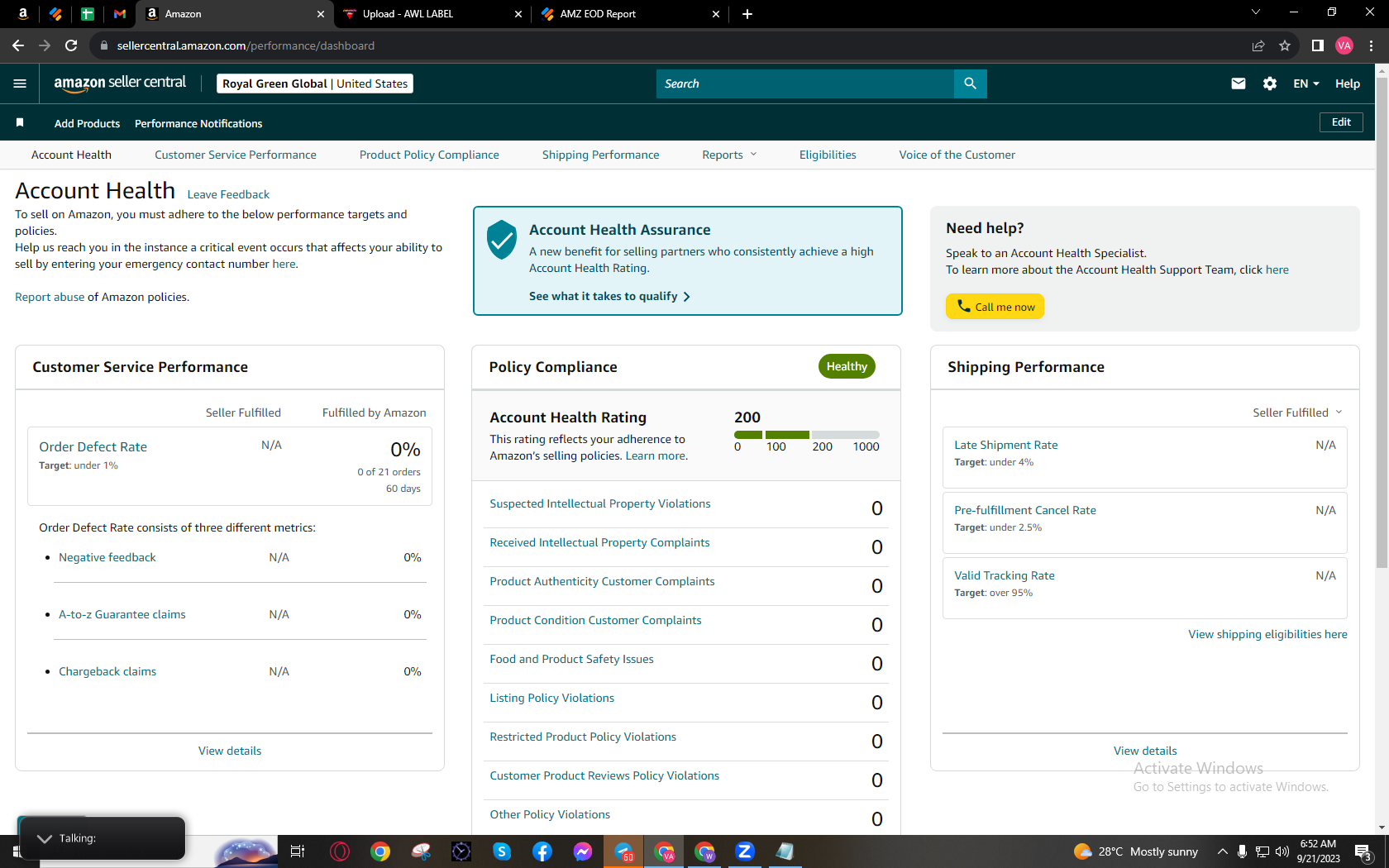Open the Customer Service Performance tab
Viewport: 1389px width, 868px height.
pyautogui.click(x=236, y=155)
